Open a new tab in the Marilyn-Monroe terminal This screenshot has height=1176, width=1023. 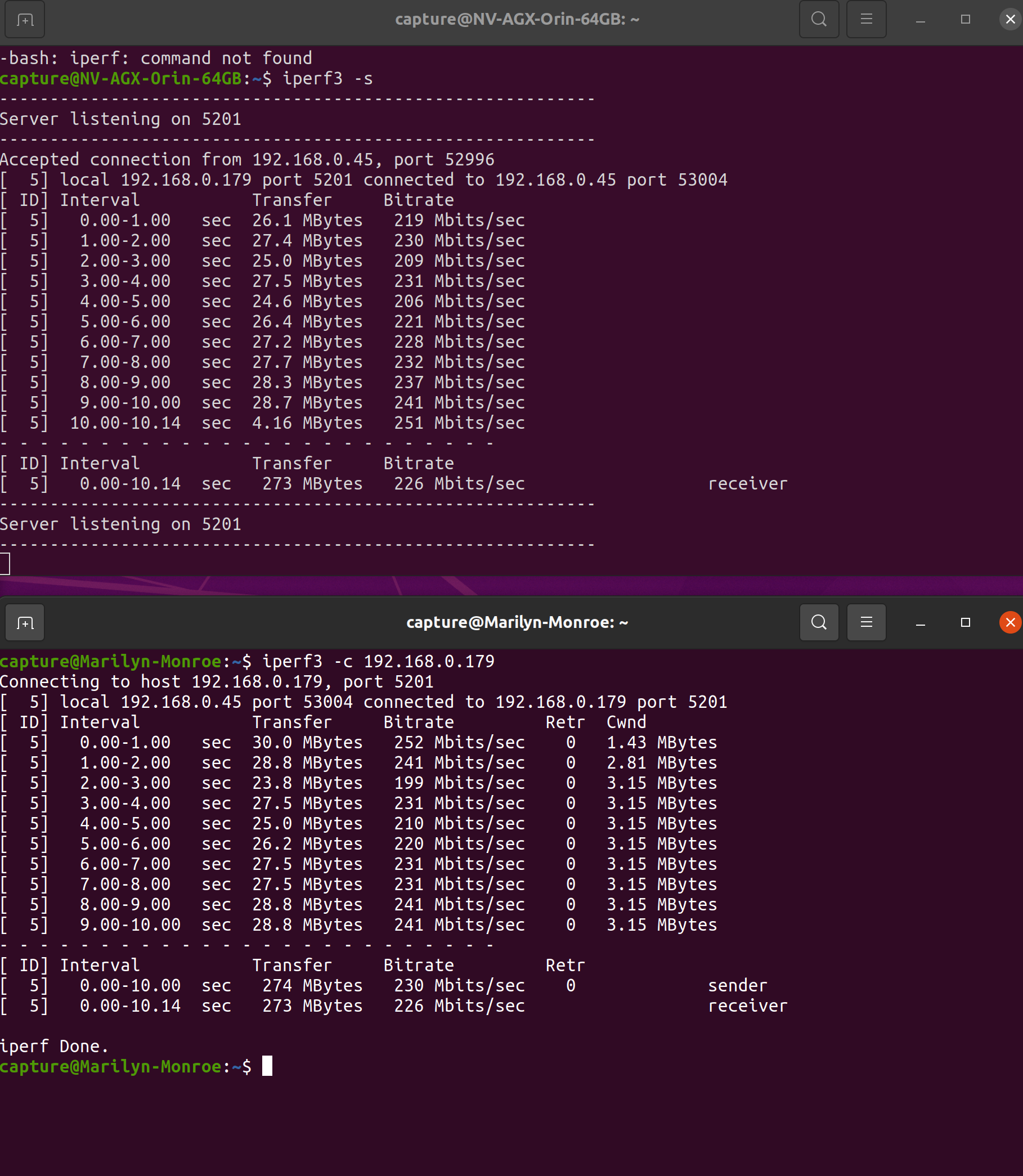coord(25,622)
